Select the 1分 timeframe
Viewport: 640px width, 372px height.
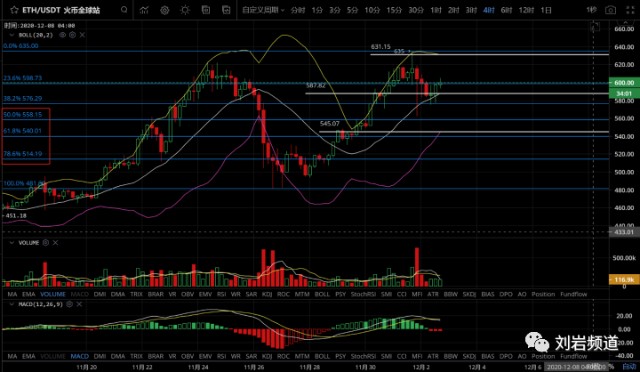(317, 10)
